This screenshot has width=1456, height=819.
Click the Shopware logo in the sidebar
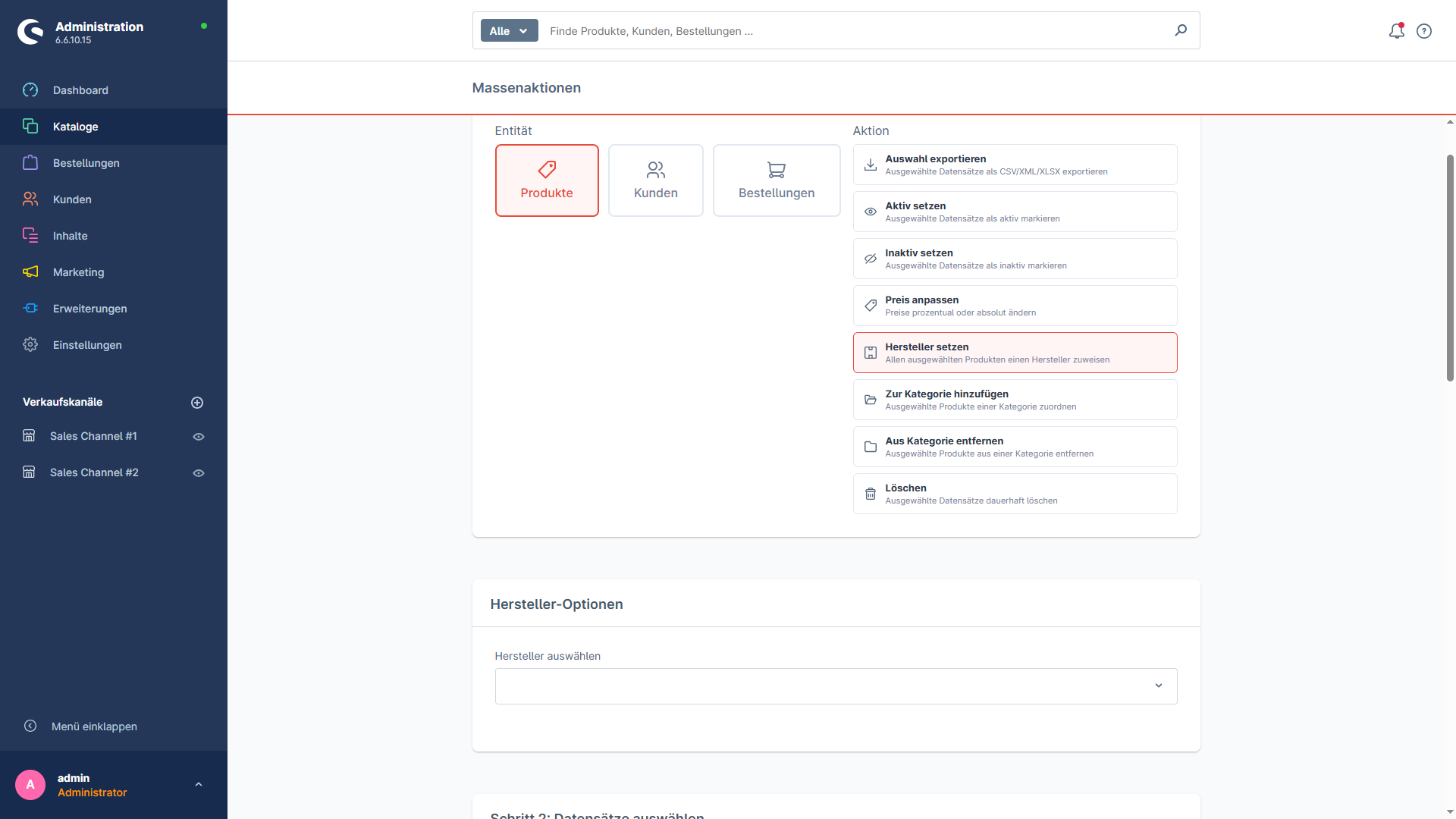[30, 32]
